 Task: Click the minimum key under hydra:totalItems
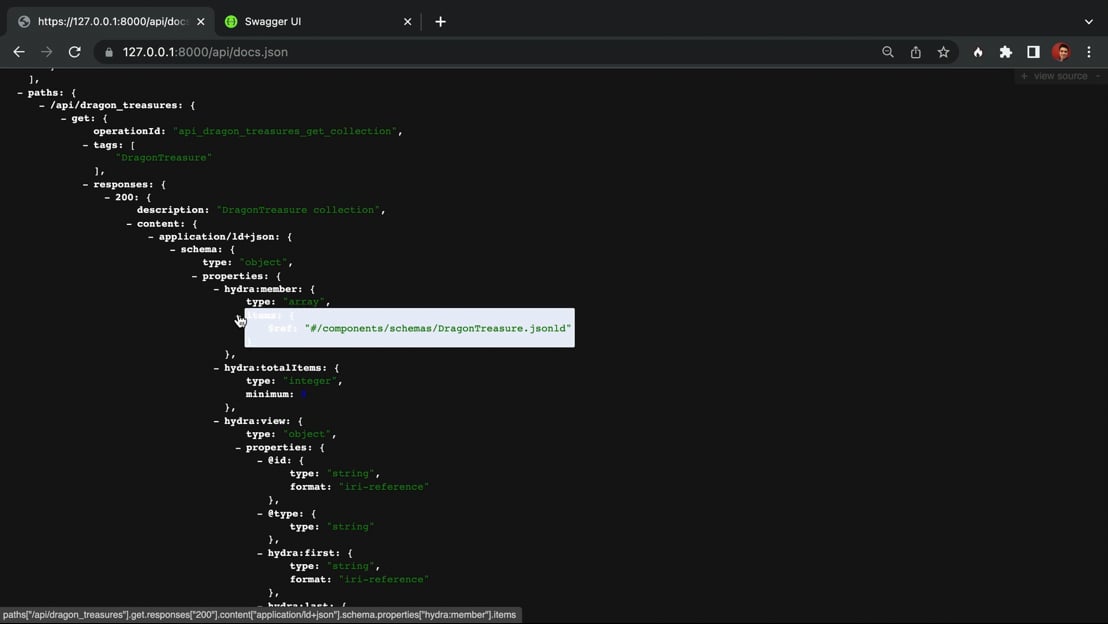[269, 394]
